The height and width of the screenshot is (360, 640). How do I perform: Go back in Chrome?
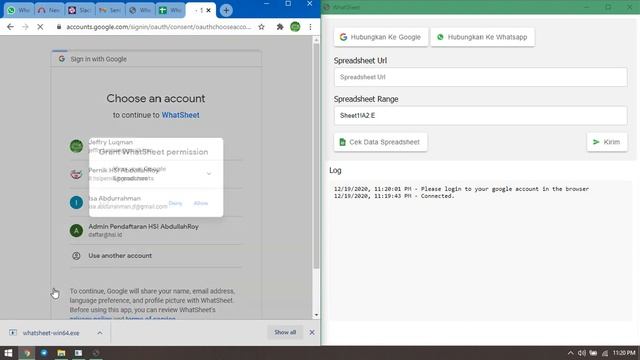tap(10, 27)
